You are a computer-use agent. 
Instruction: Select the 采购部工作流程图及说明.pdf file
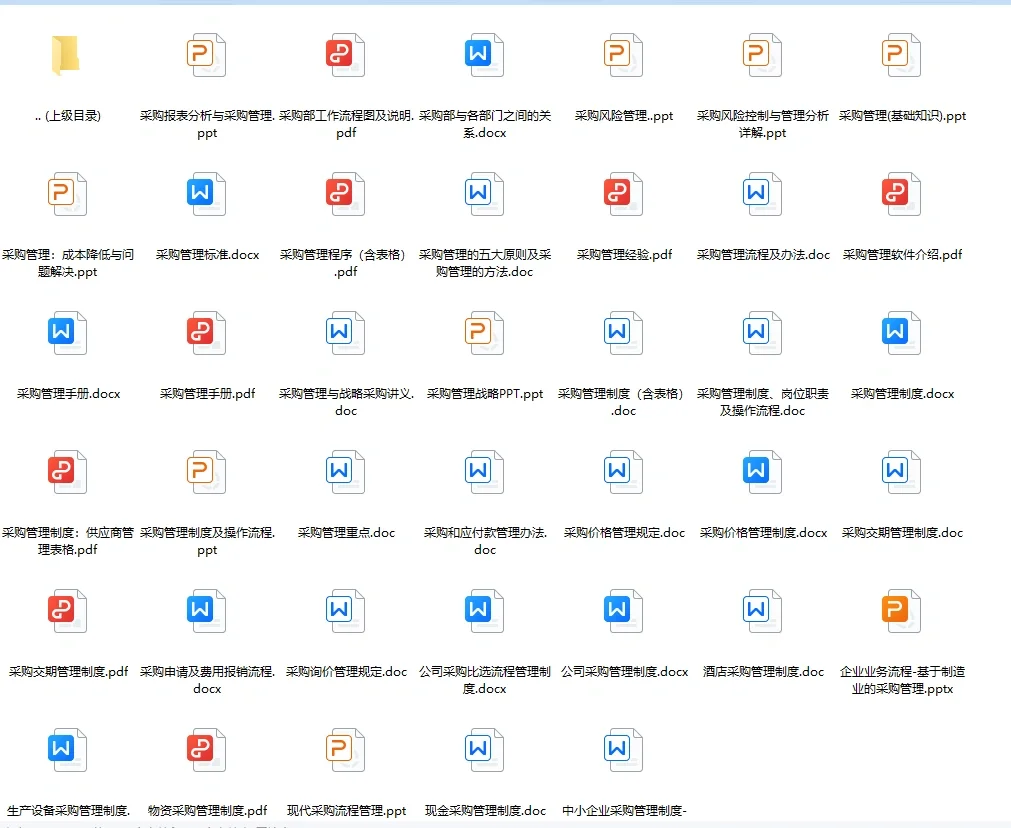click(345, 55)
